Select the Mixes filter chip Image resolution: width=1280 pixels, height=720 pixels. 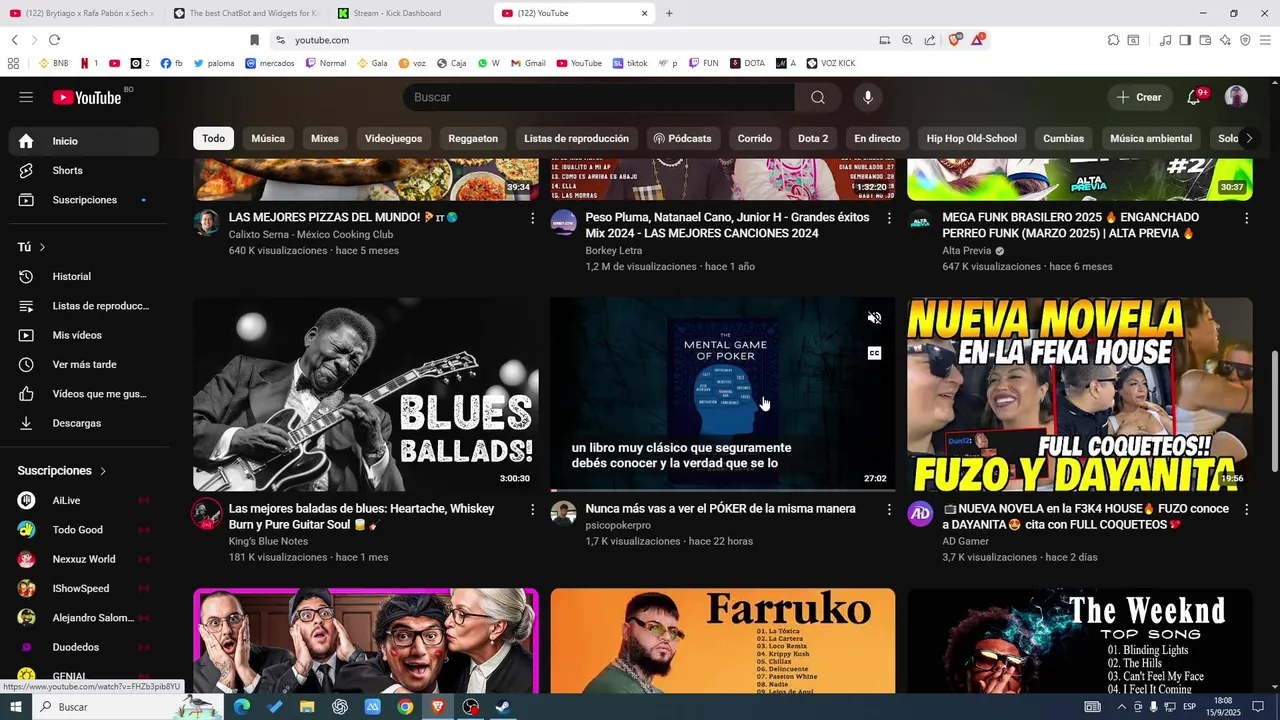pyautogui.click(x=325, y=139)
